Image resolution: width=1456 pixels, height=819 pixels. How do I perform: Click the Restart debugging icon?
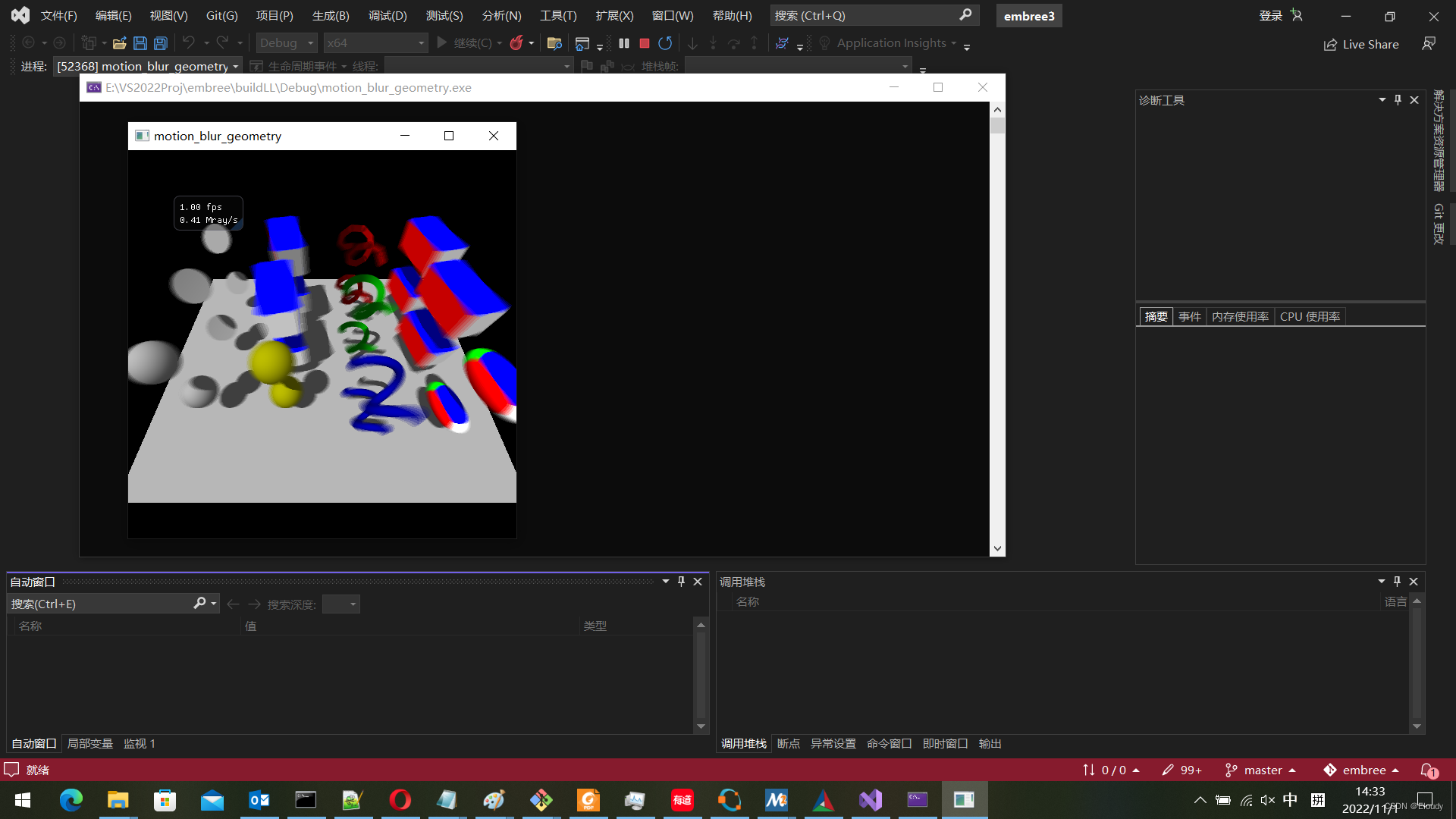665,43
